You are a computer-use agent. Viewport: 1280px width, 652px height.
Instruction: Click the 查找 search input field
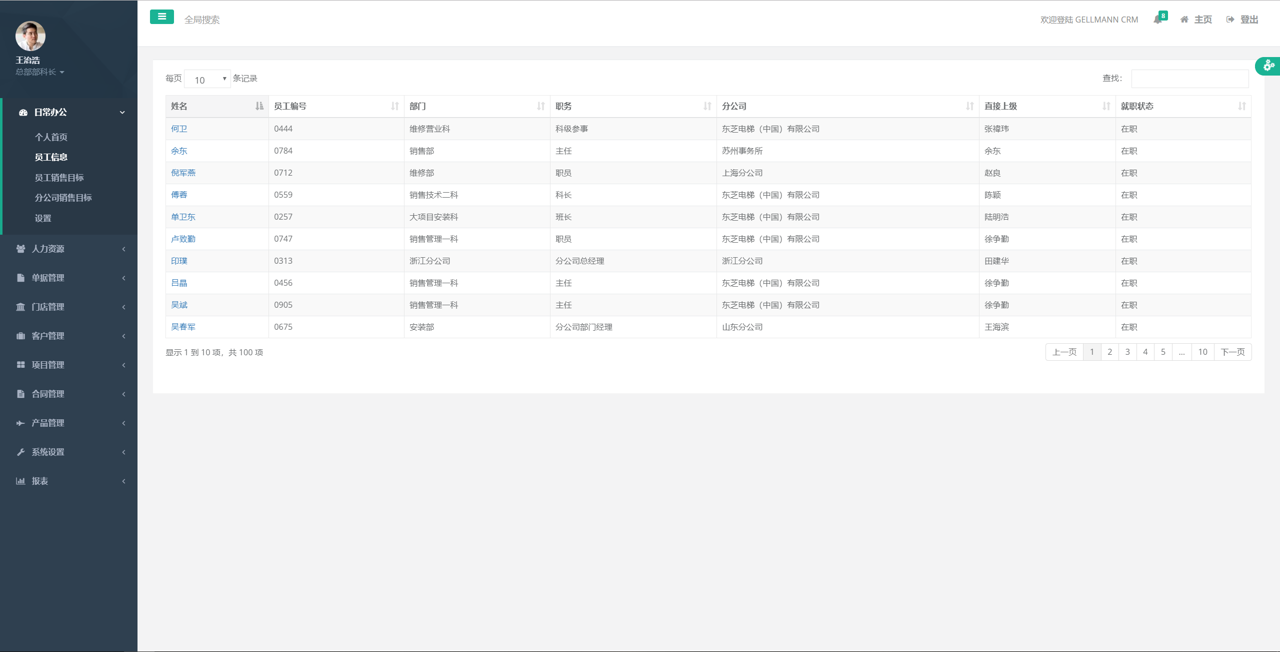(x=1189, y=78)
